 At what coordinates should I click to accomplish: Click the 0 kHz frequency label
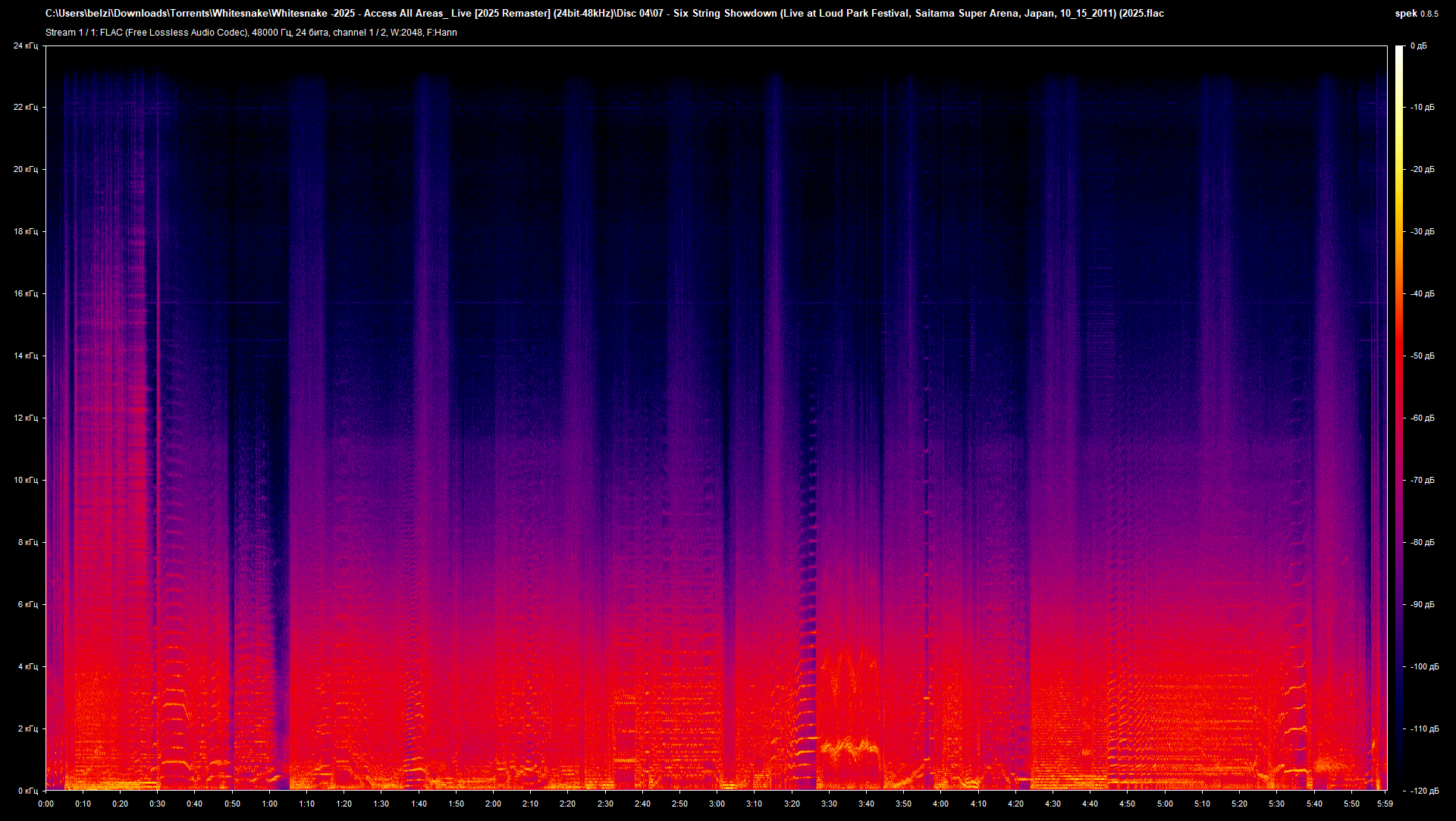[27, 791]
